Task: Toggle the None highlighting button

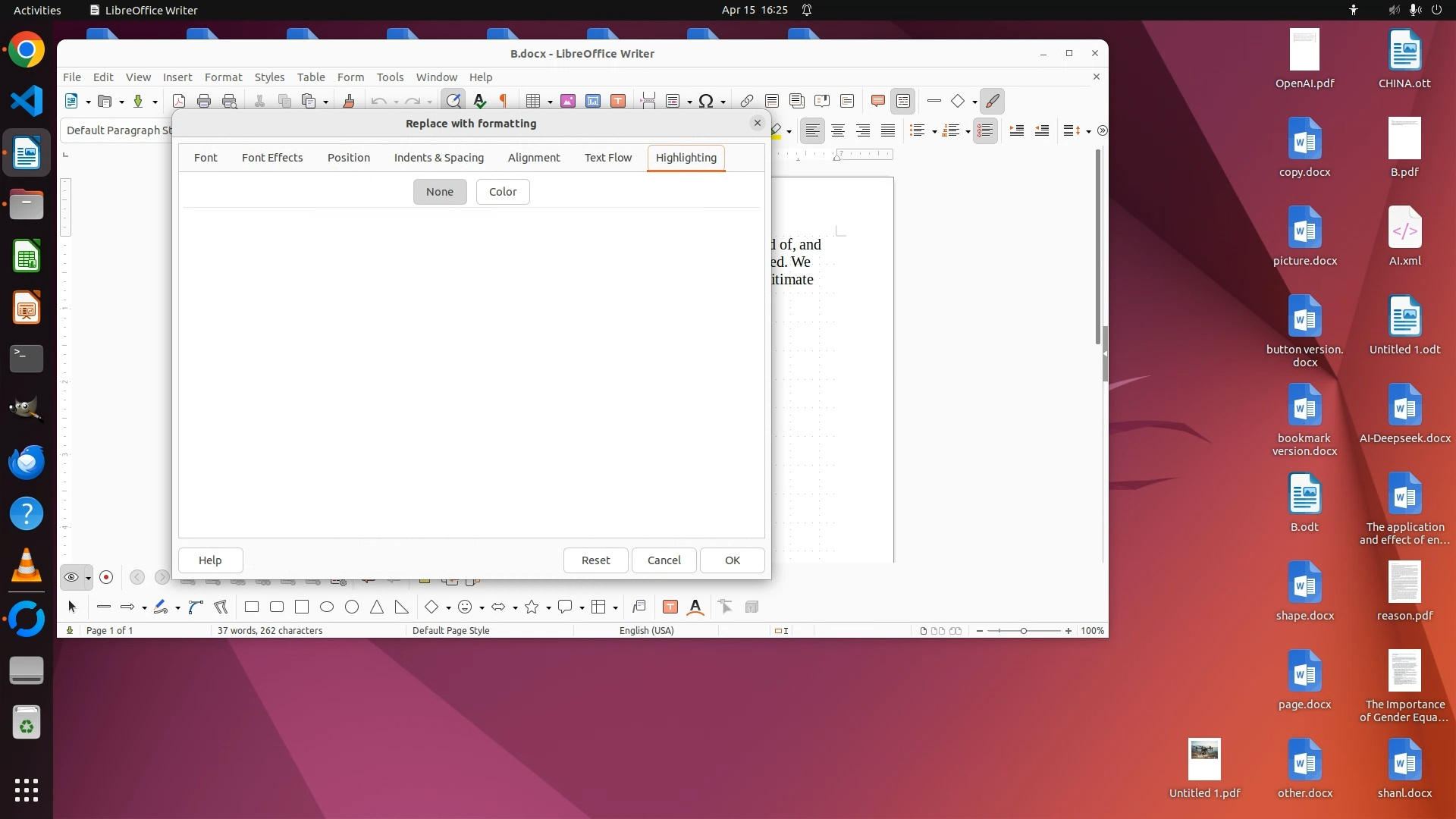Action: tap(440, 192)
